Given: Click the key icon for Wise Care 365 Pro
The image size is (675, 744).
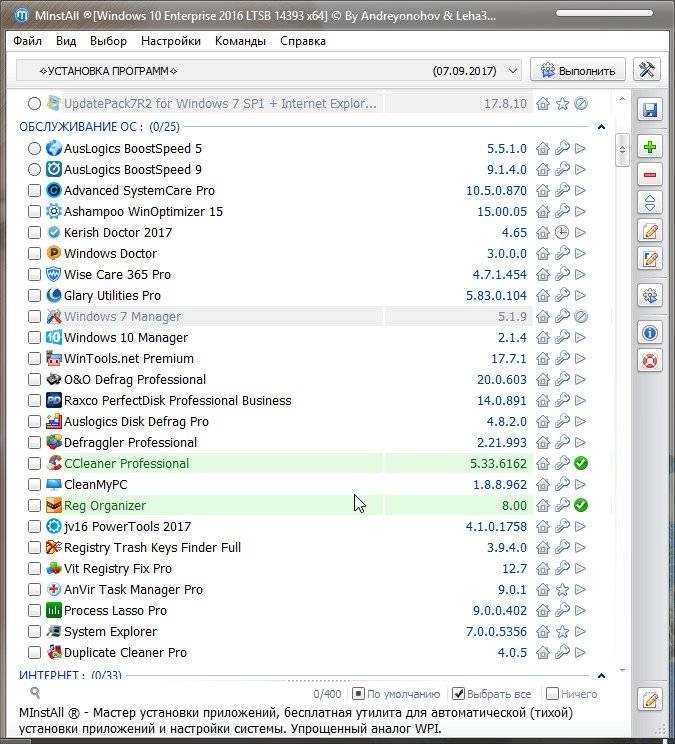Looking at the screenshot, I should [562, 274].
